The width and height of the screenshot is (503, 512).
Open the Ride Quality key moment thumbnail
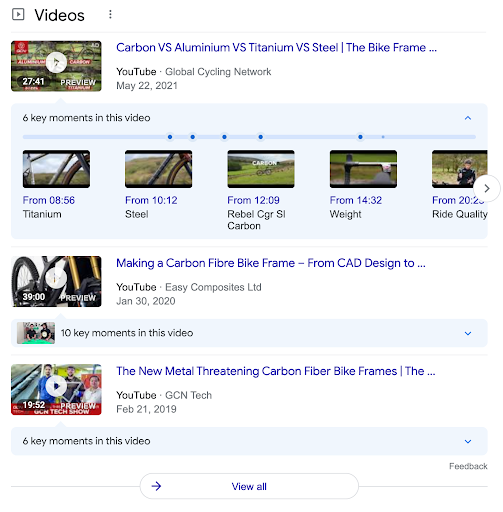pyautogui.click(x=460, y=169)
